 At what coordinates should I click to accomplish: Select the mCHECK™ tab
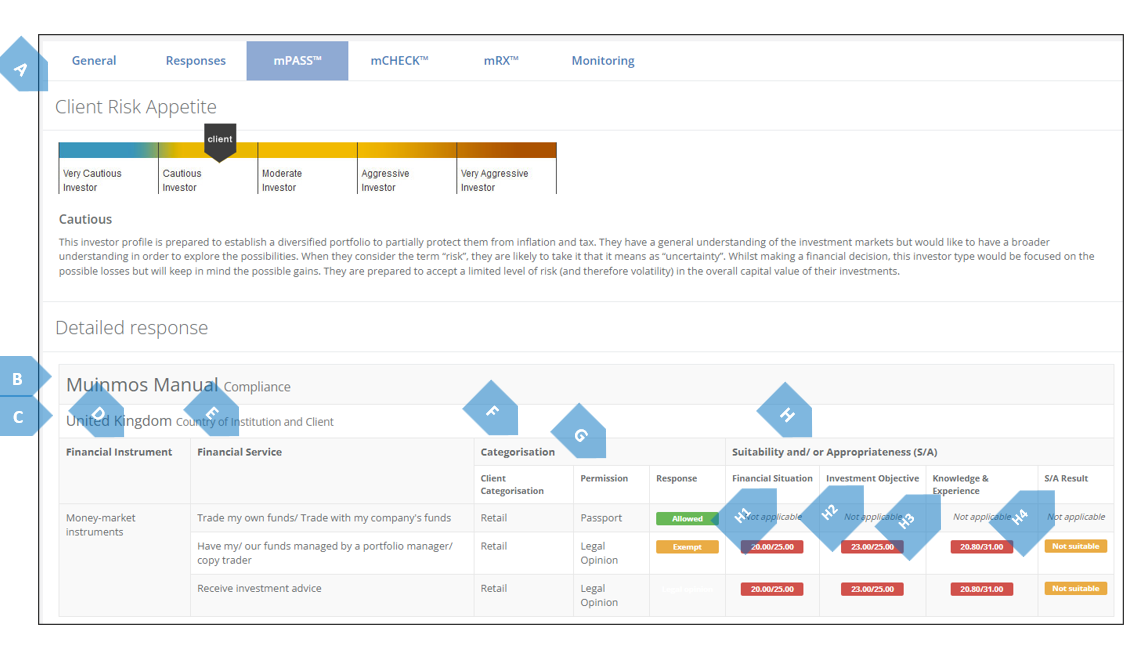tap(399, 61)
